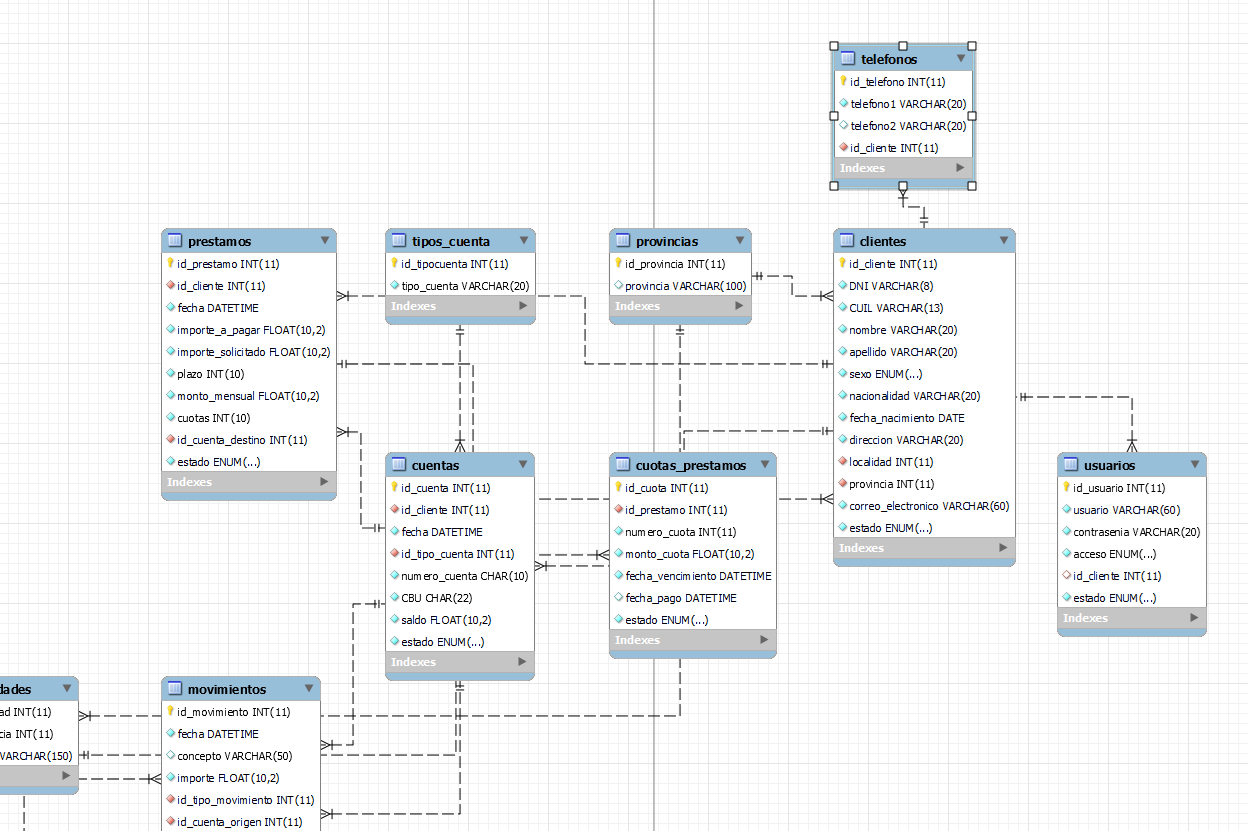Click the clientes table icon
Image resolution: width=1248 pixels, height=831 pixels.
click(846, 241)
